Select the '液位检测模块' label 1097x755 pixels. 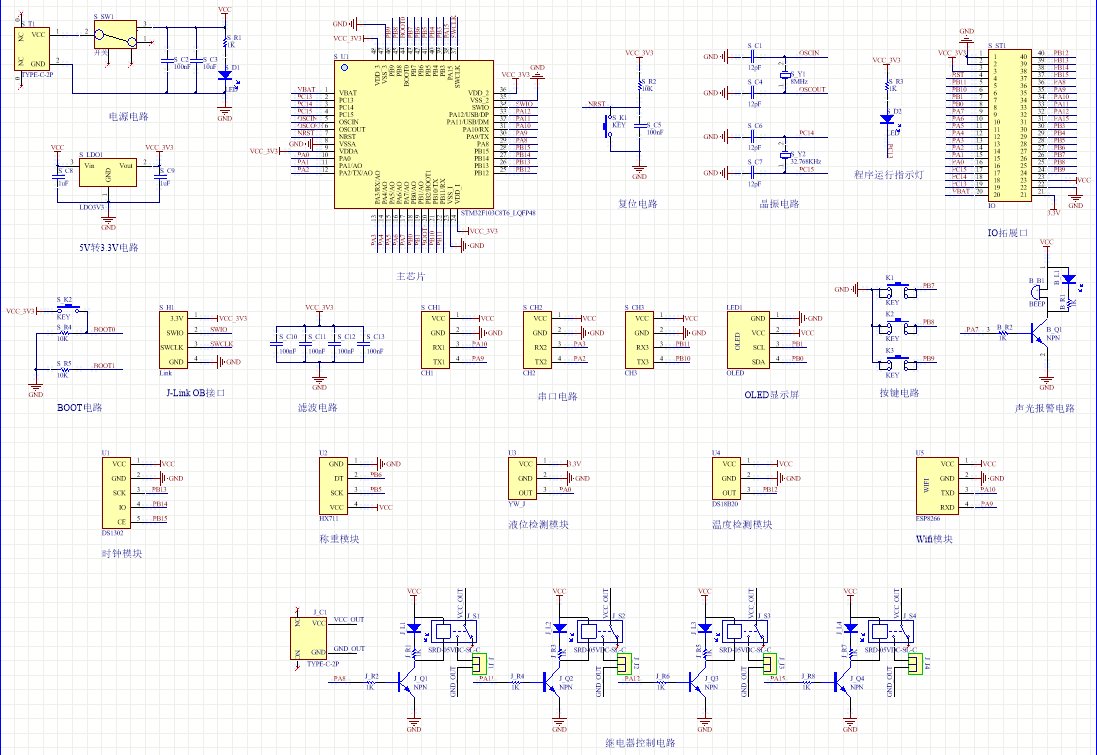pyautogui.click(x=538, y=524)
